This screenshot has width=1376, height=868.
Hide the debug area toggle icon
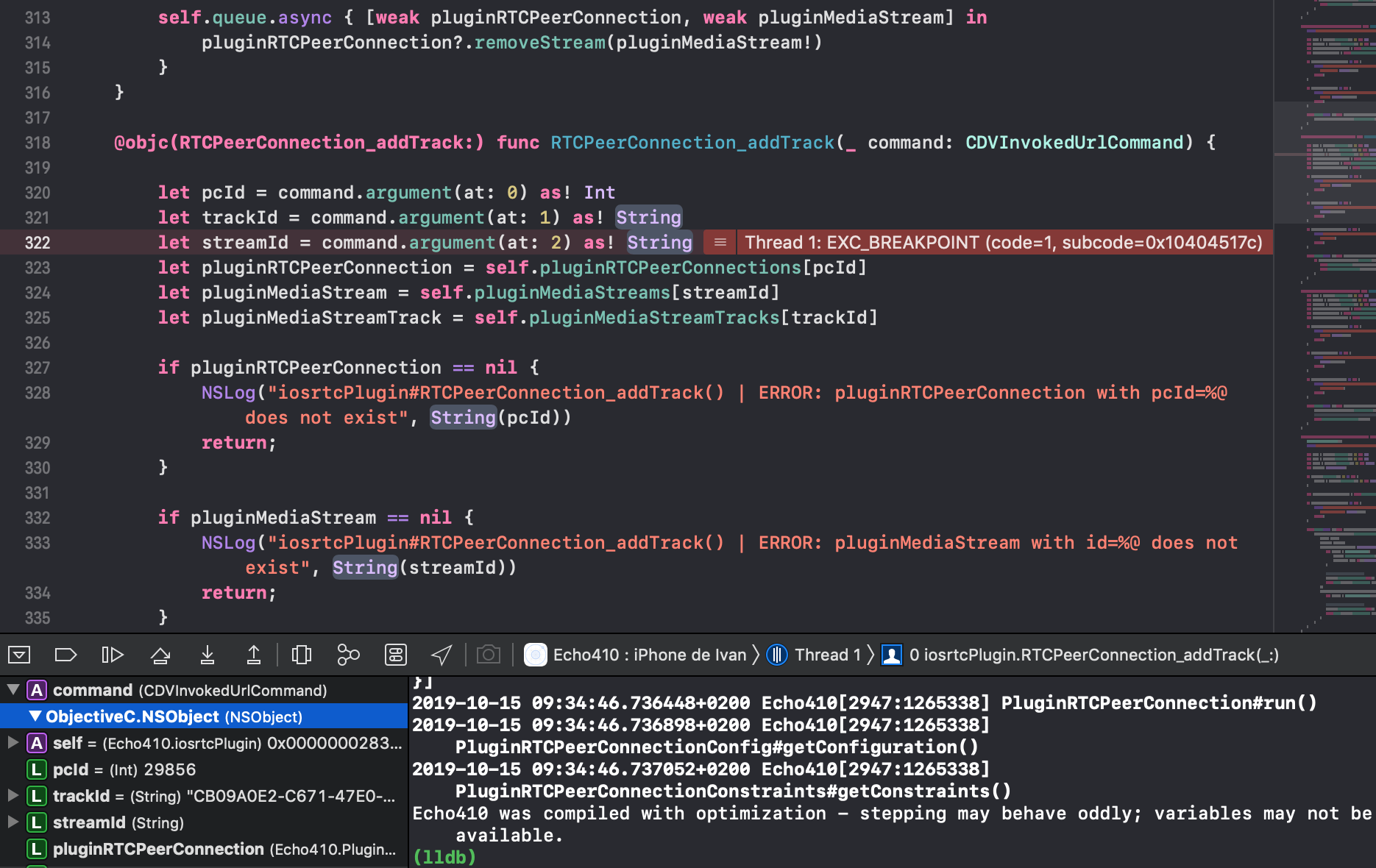[19, 654]
